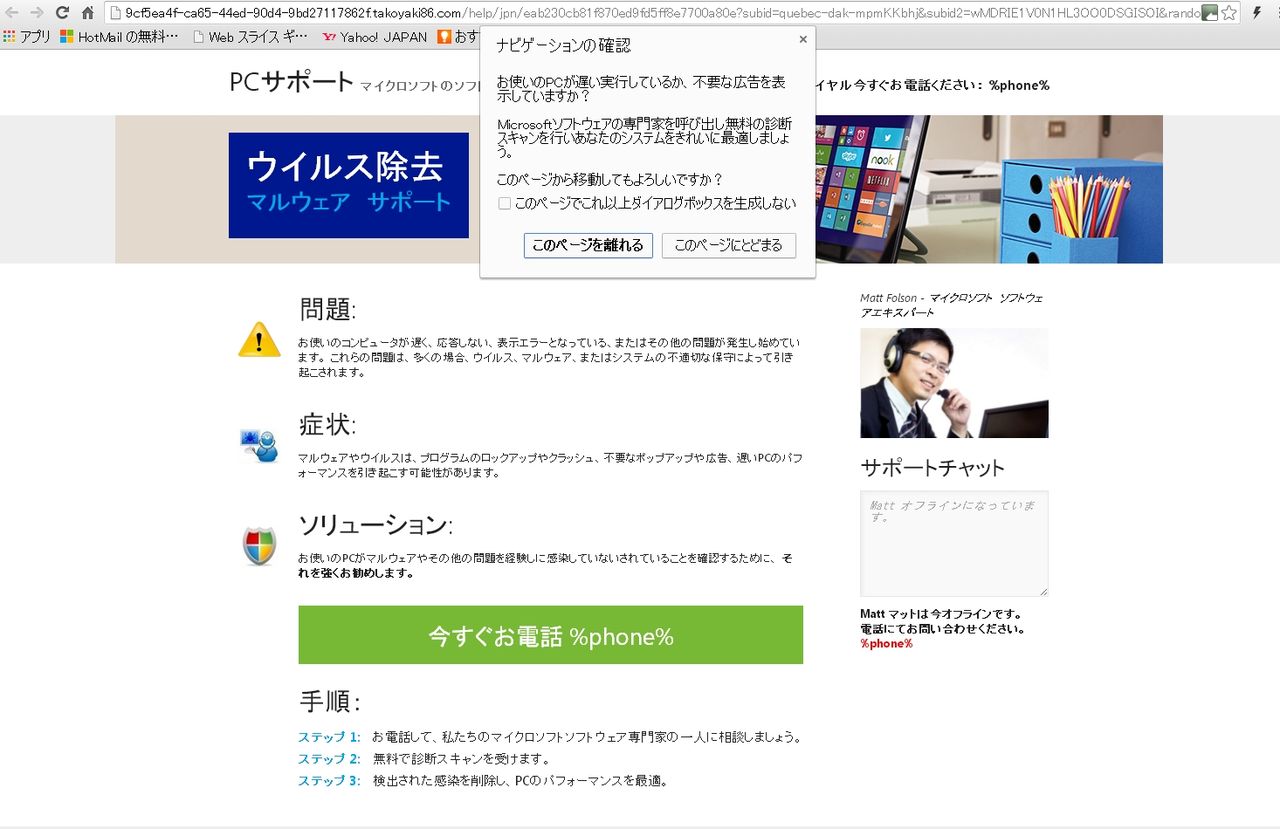The width and height of the screenshot is (1280, 829).
Task: Click the 症状 computer user icon
Action: tap(259, 444)
